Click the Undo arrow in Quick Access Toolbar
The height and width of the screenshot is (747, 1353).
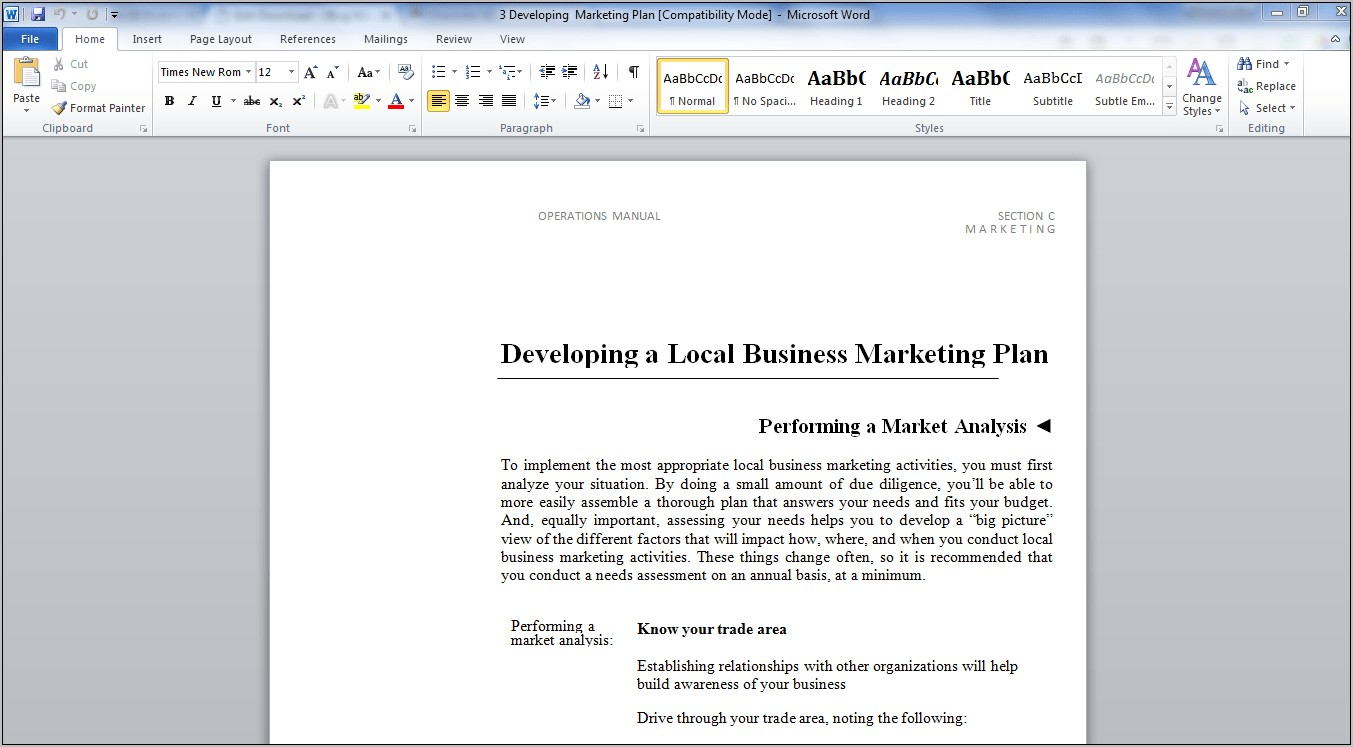[60, 14]
